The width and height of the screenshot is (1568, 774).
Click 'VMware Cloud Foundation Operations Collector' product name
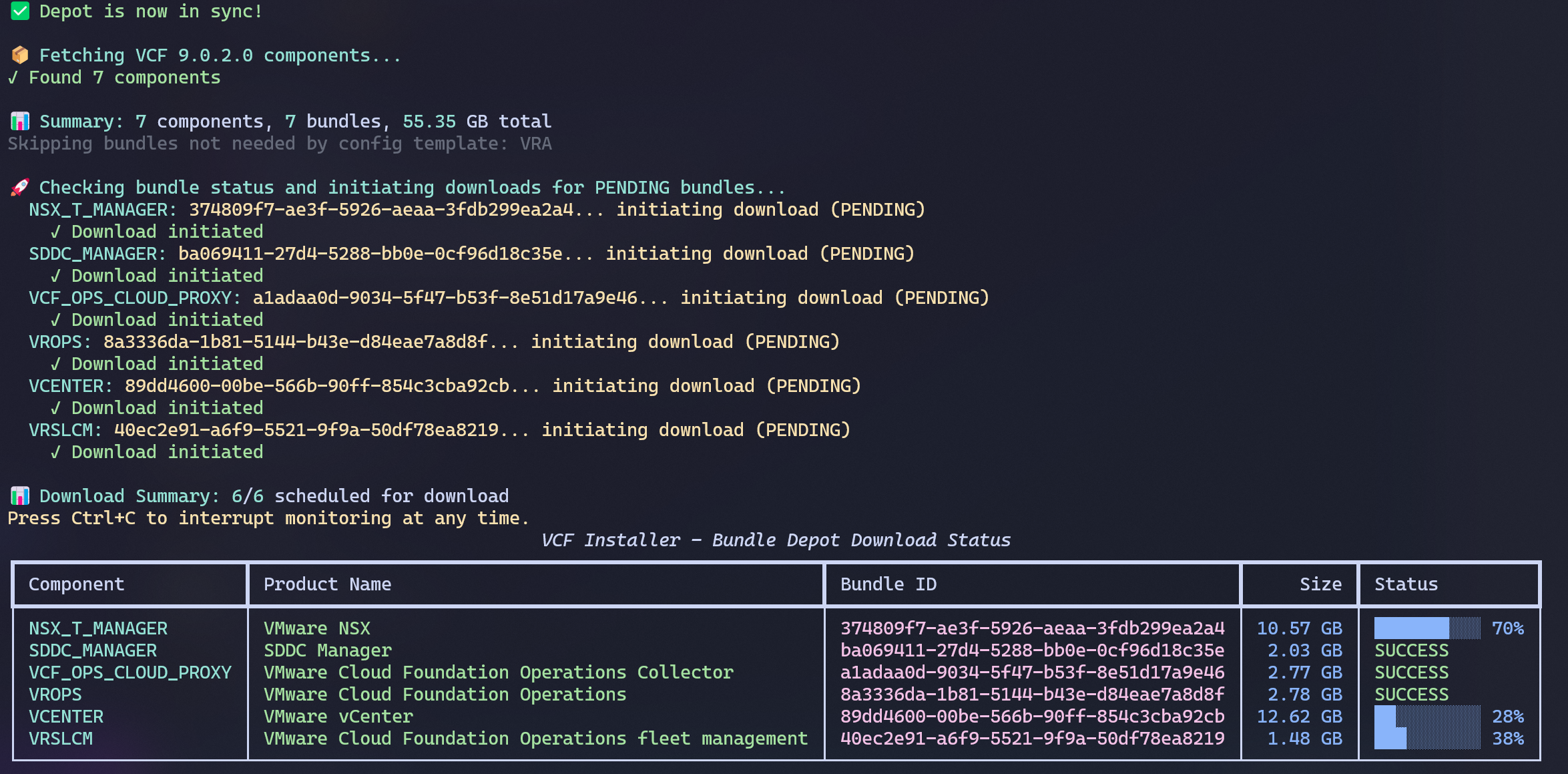pyautogui.click(x=498, y=672)
